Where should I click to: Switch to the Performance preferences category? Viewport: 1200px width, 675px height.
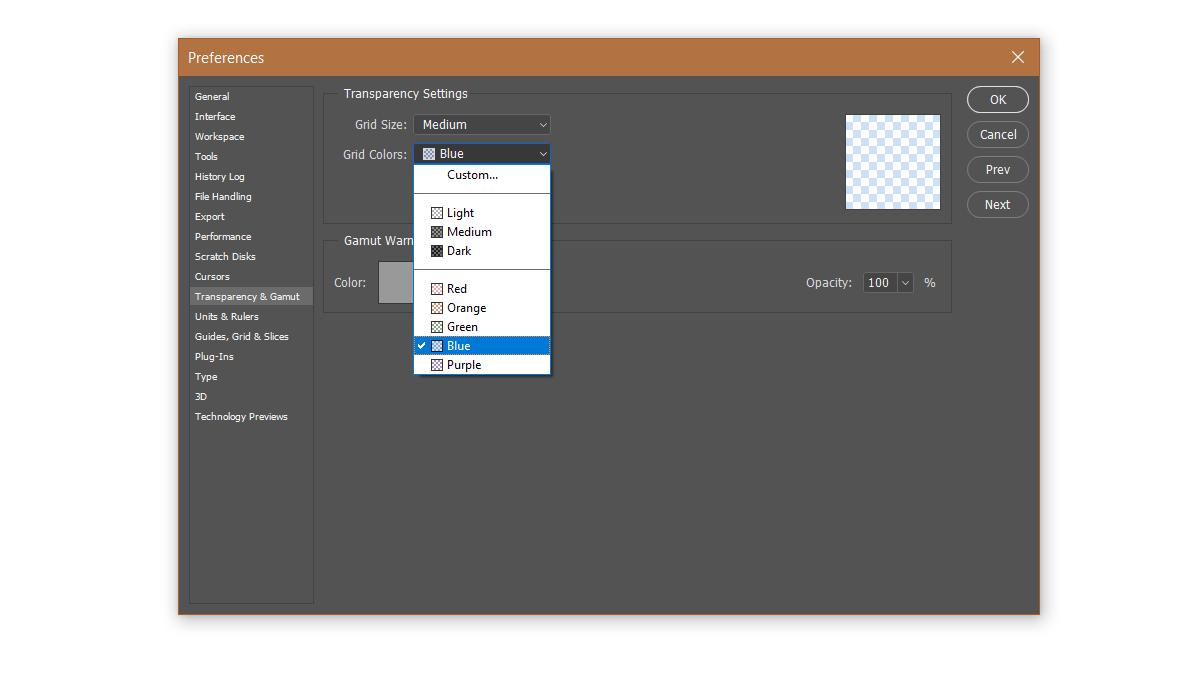[x=223, y=237]
